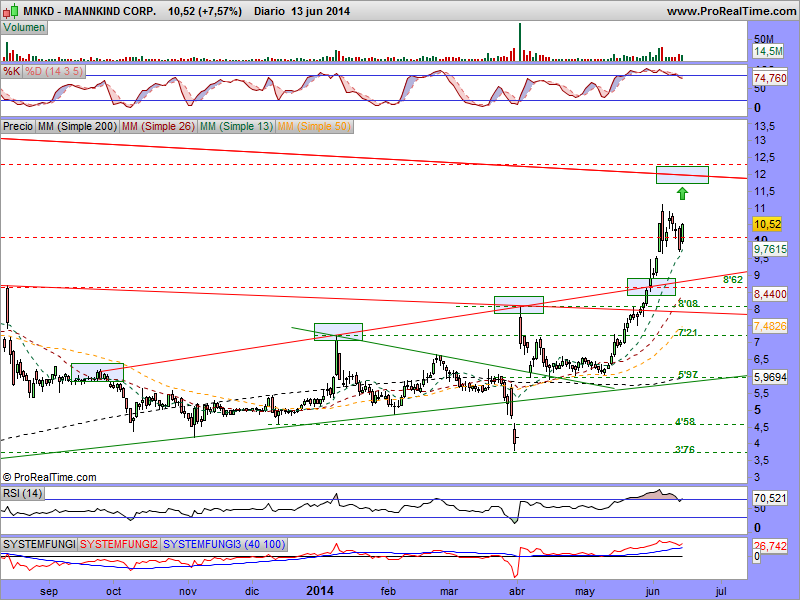Click the 10,52 (+7,57%) quote in the header
Screen dimensions: 800x600
click(x=205, y=11)
